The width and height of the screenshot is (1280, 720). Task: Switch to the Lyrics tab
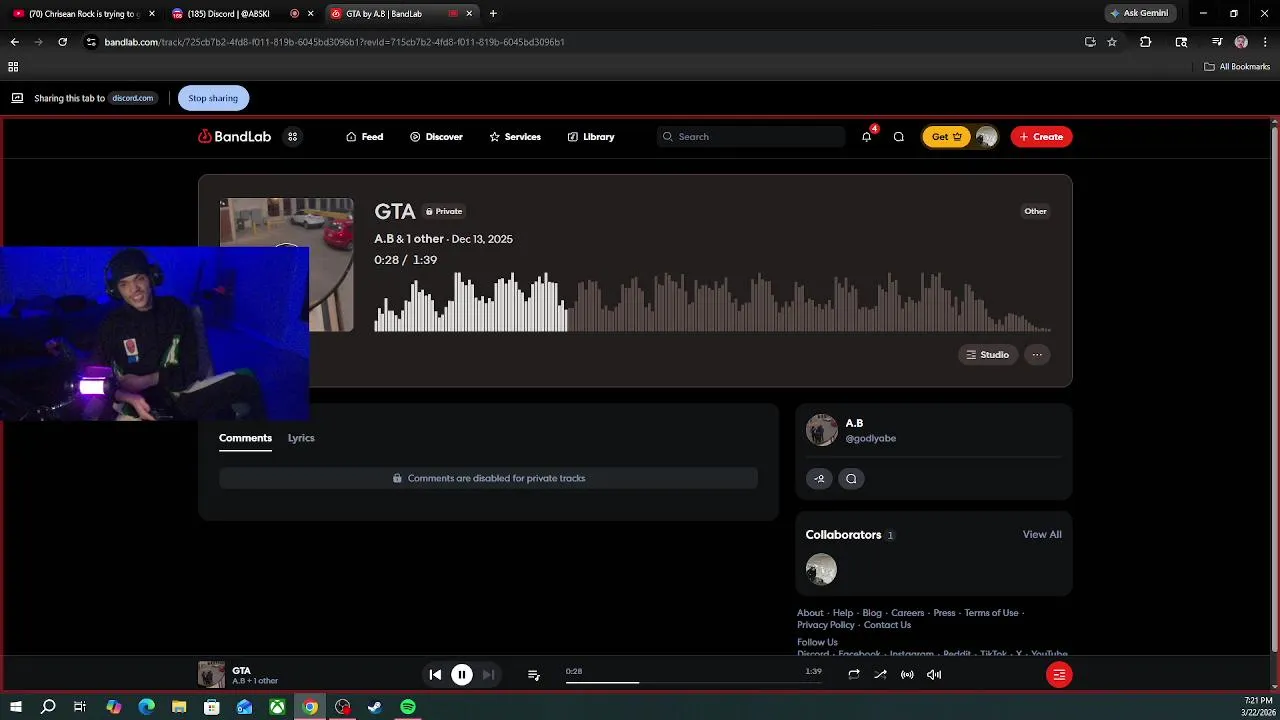[x=301, y=438]
